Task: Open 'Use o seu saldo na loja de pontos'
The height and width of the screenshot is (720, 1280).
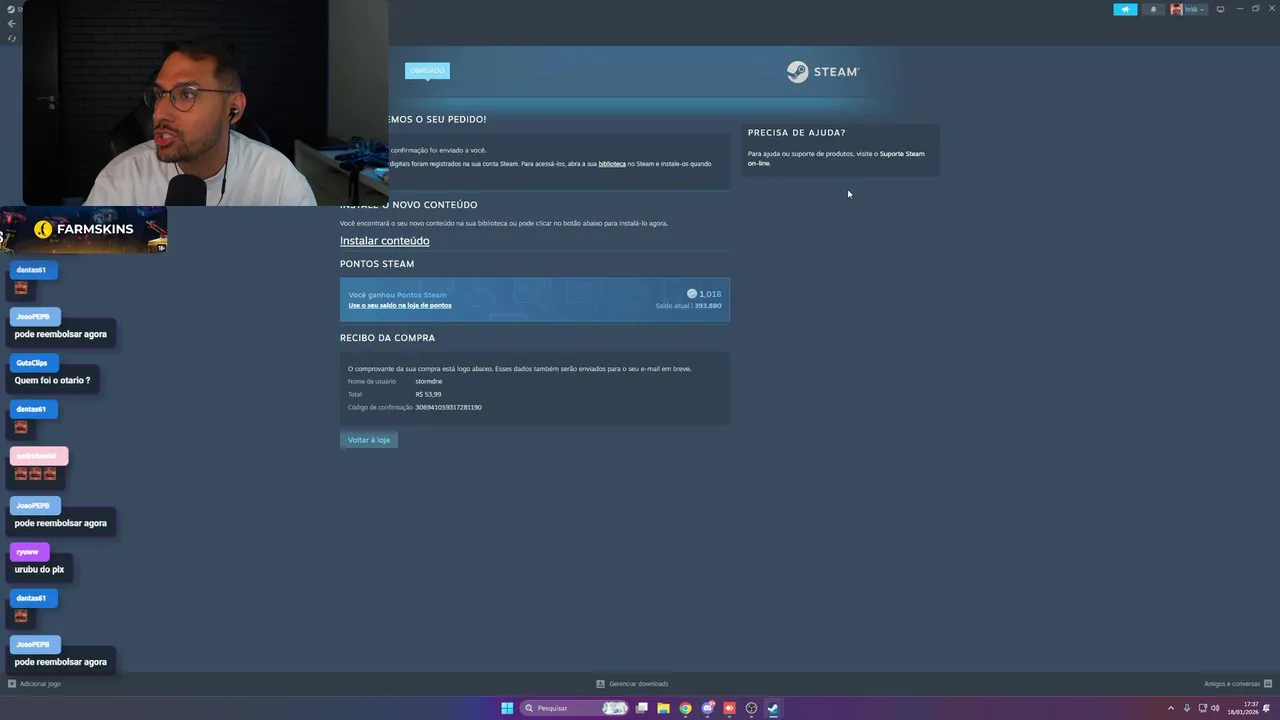Action: coord(400,305)
